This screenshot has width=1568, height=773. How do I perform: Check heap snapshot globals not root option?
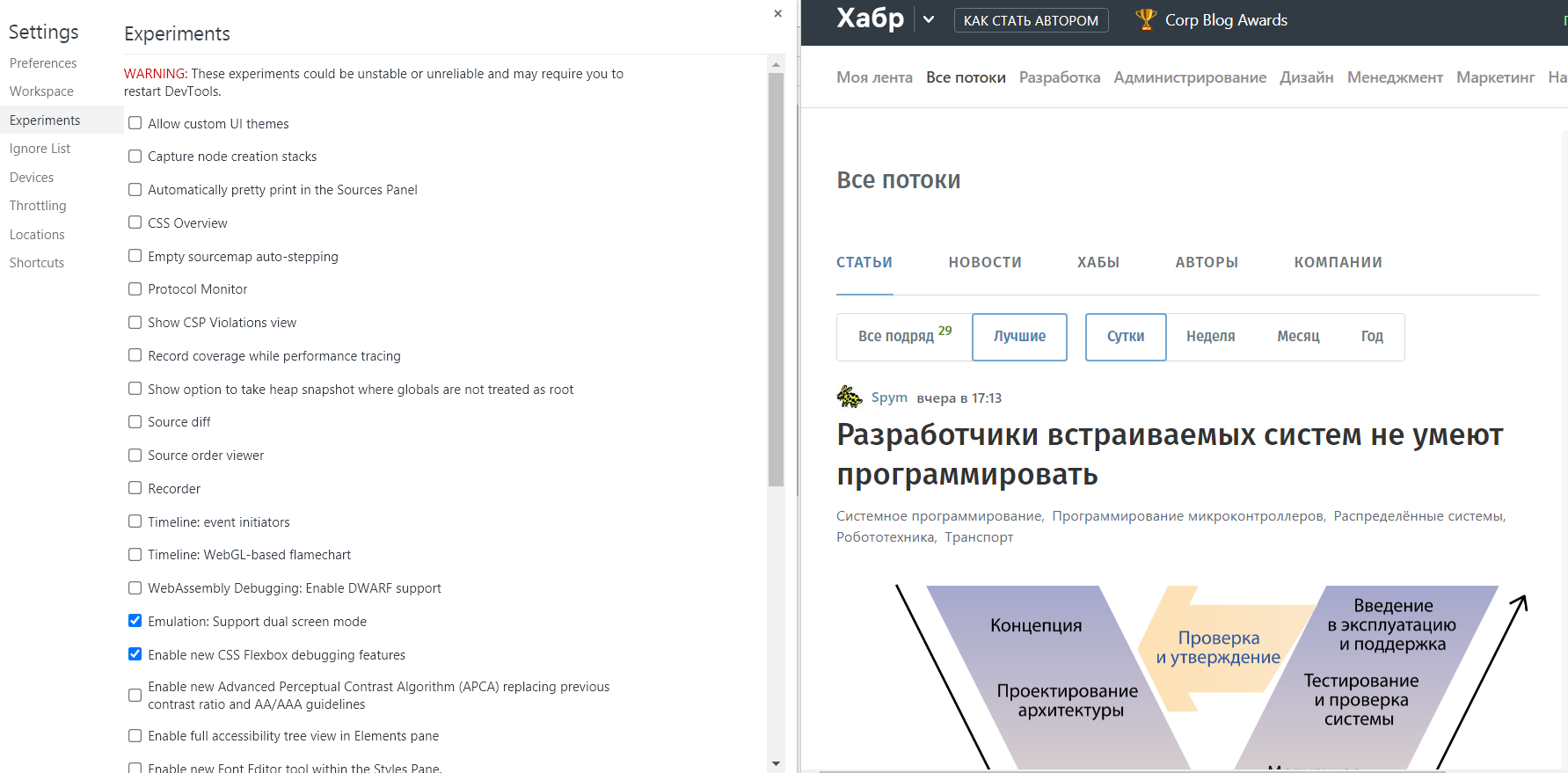(135, 389)
